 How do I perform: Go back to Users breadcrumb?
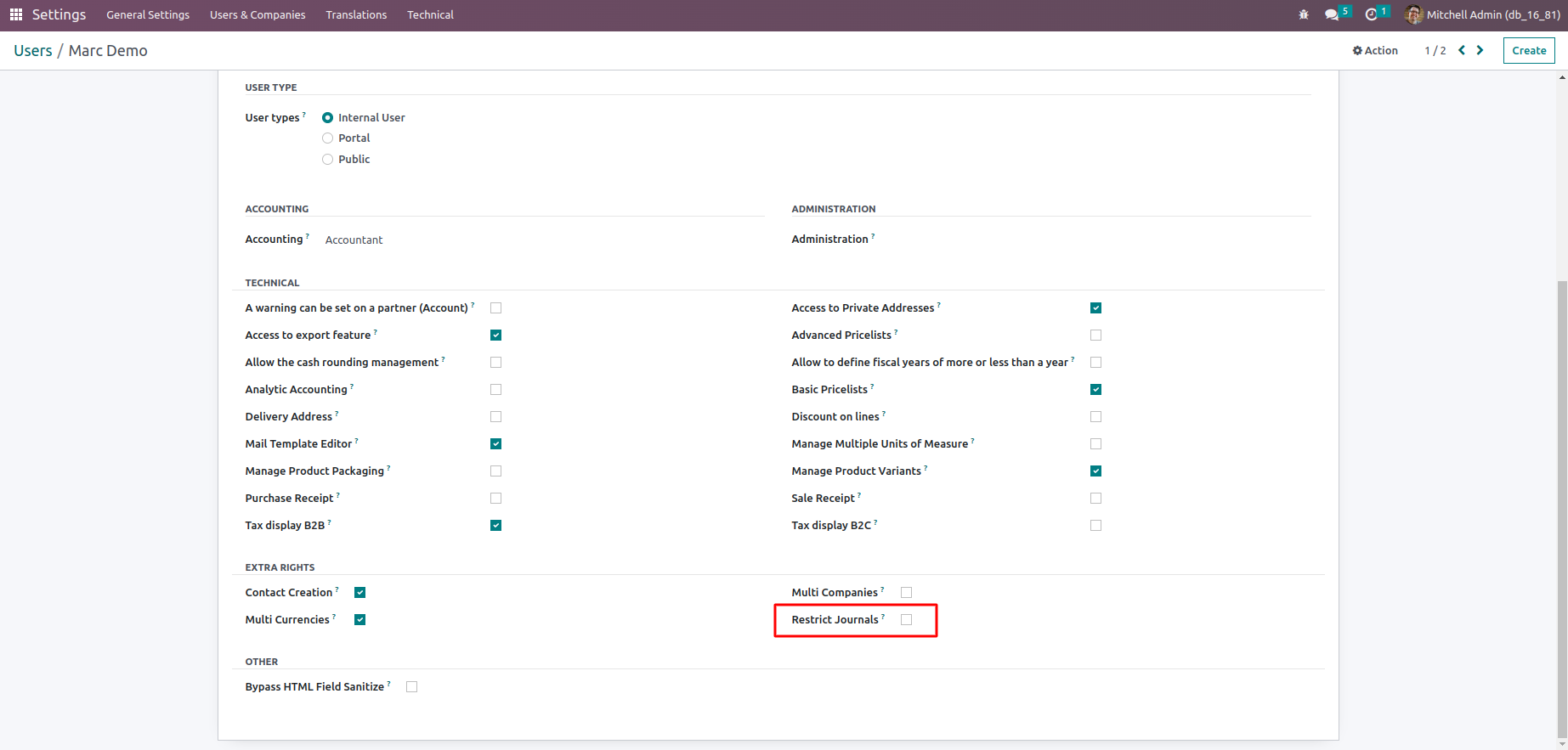pos(33,51)
